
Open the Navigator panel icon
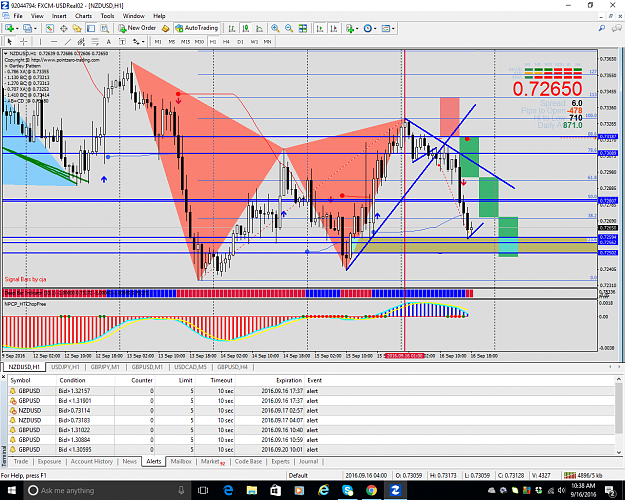(77, 28)
